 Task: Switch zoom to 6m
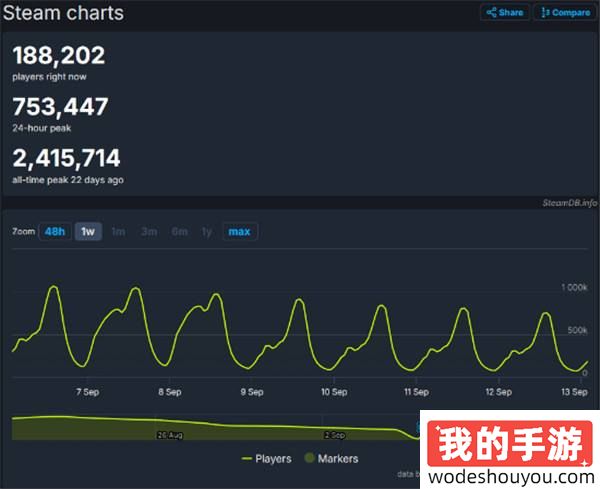pos(179,232)
